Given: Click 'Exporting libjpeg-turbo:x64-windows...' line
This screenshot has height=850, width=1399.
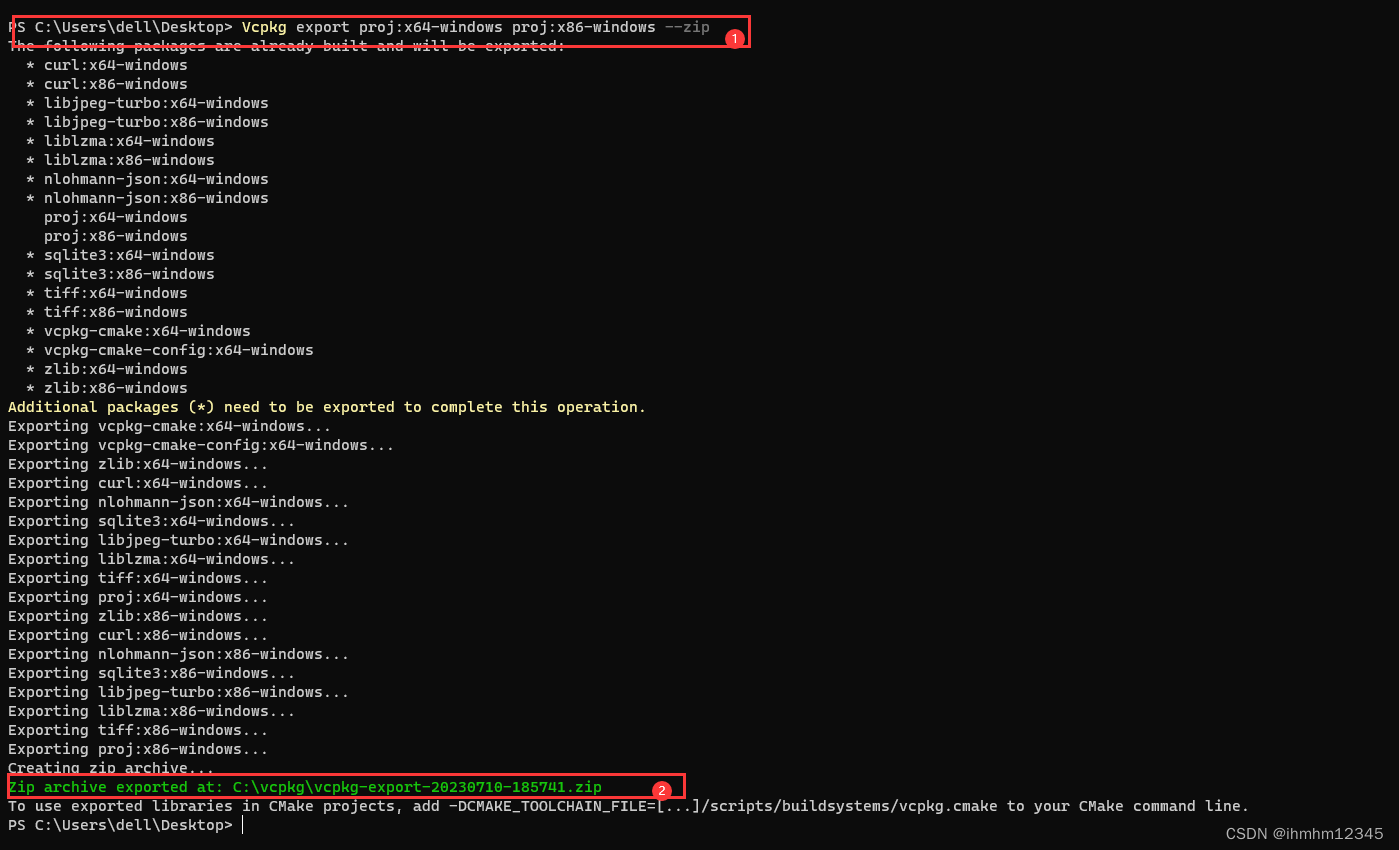Looking at the screenshot, I should [x=179, y=540].
